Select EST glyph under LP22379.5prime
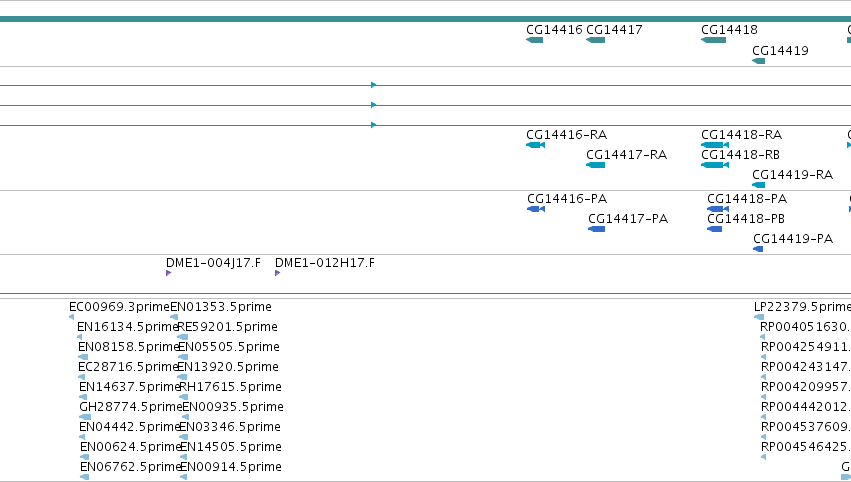The width and height of the screenshot is (851, 482). (x=759, y=317)
